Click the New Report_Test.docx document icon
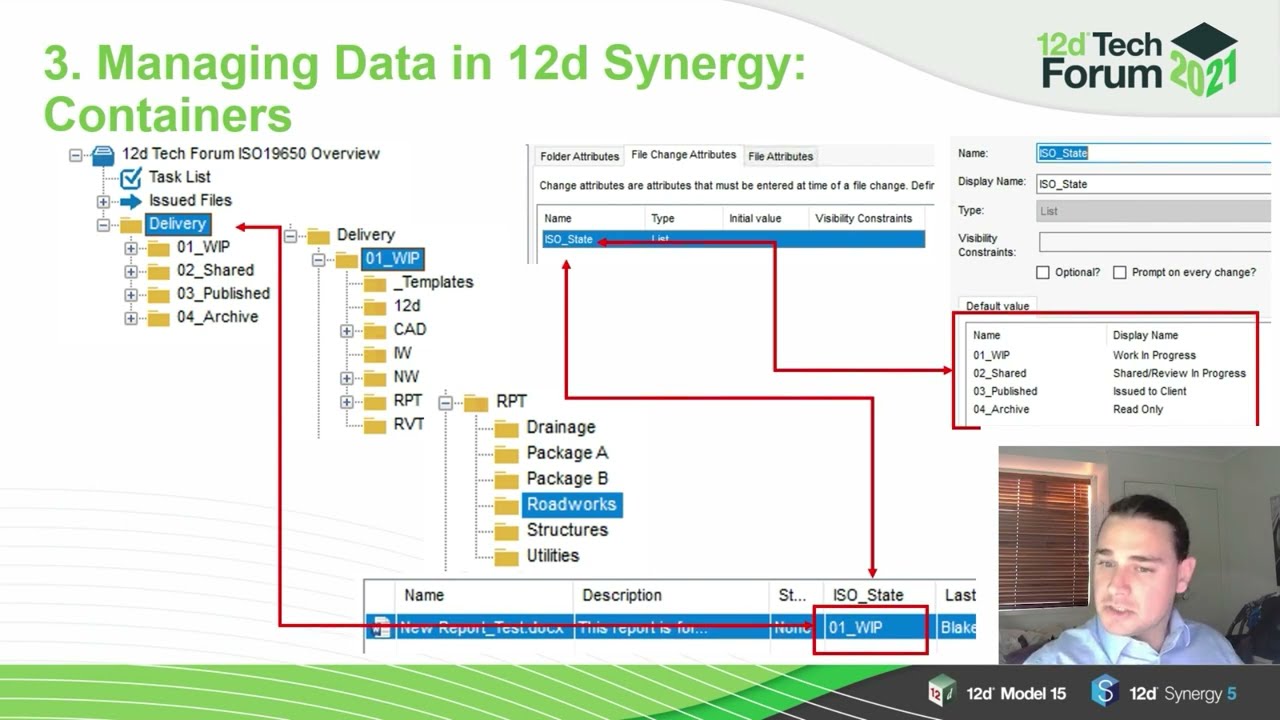Screen dimensions: 1280x720 pyautogui.click(x=381, y=628)
